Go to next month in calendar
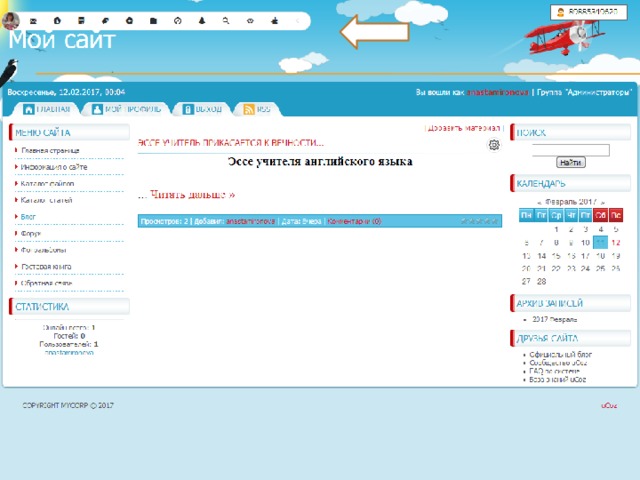 602,201
